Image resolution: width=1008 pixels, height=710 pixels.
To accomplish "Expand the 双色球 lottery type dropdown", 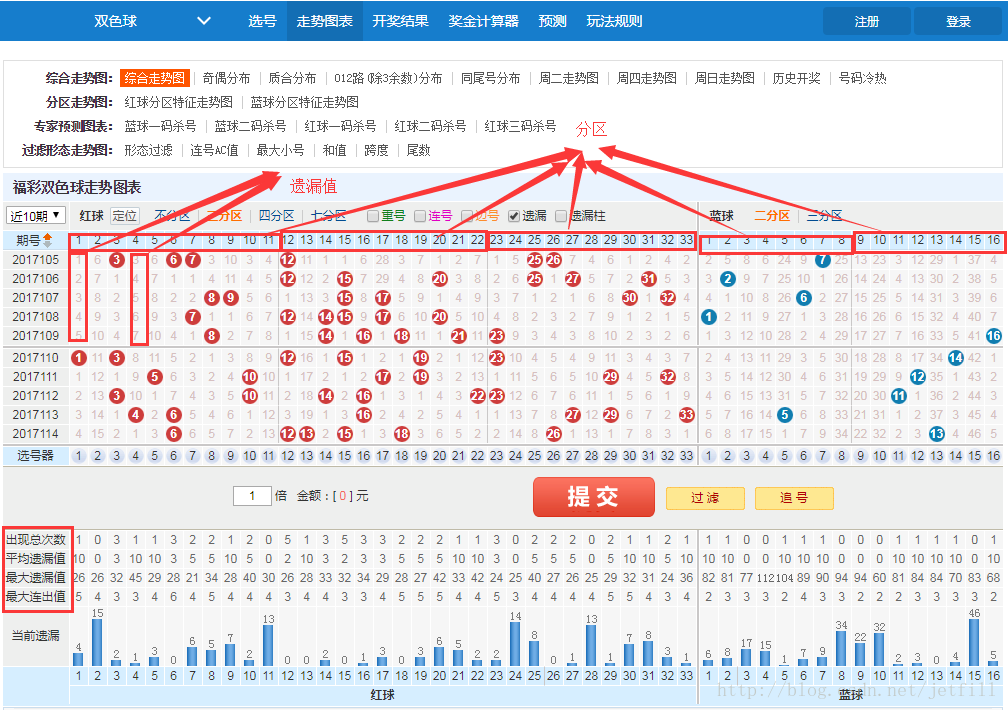I will pos(204,21).
